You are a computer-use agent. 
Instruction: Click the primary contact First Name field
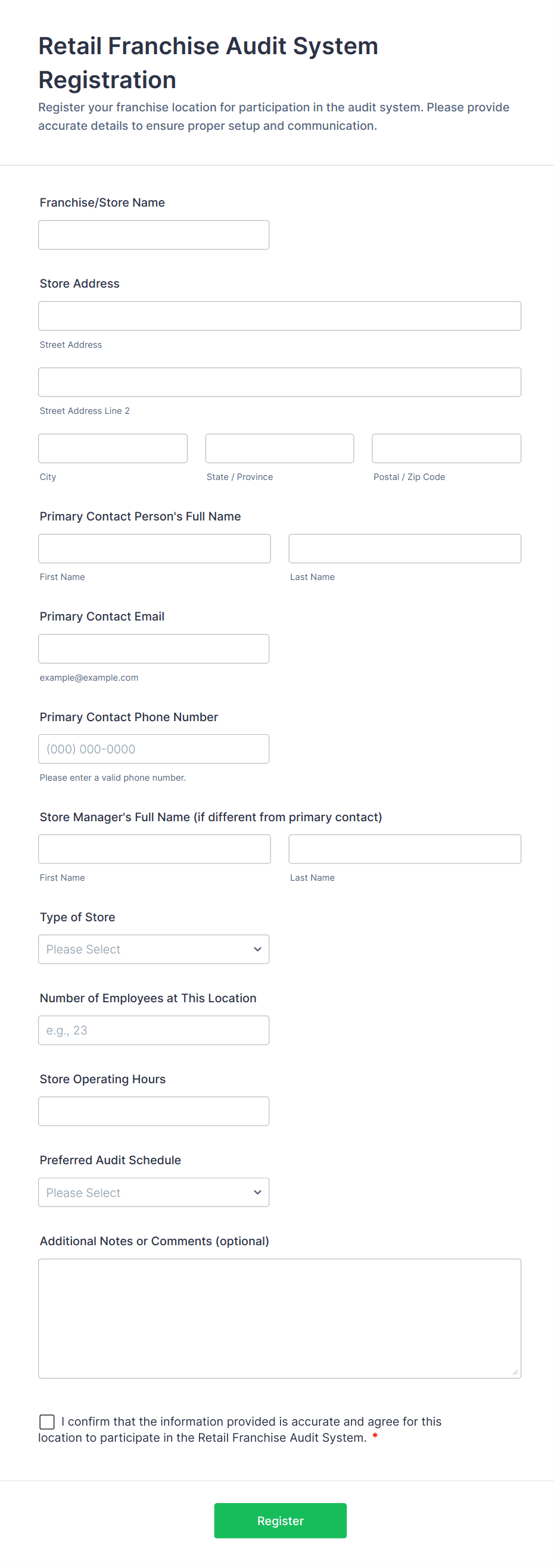(x=154, y=548)
